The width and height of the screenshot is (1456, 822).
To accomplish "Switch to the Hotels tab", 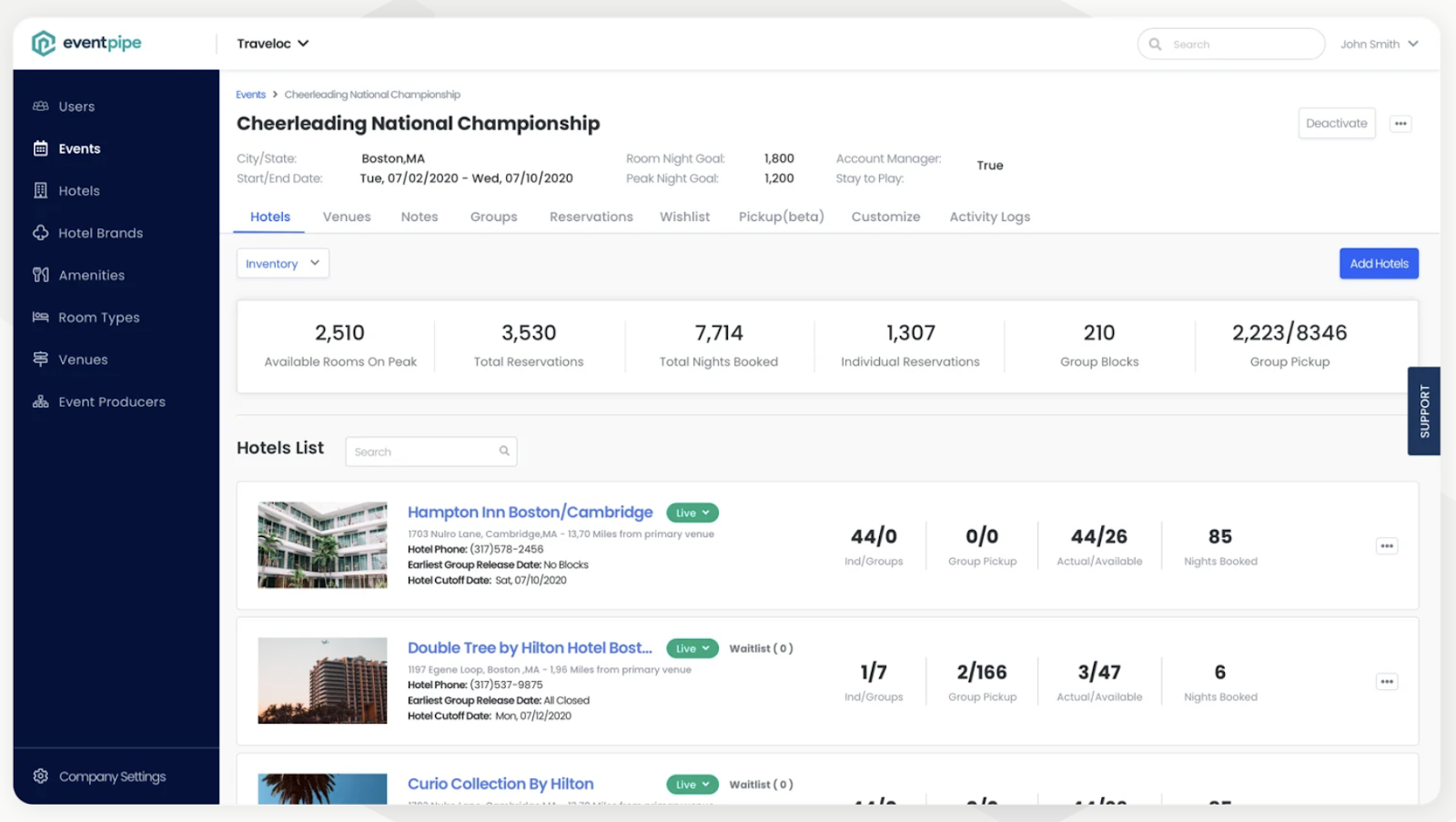I will pos(270,217).
